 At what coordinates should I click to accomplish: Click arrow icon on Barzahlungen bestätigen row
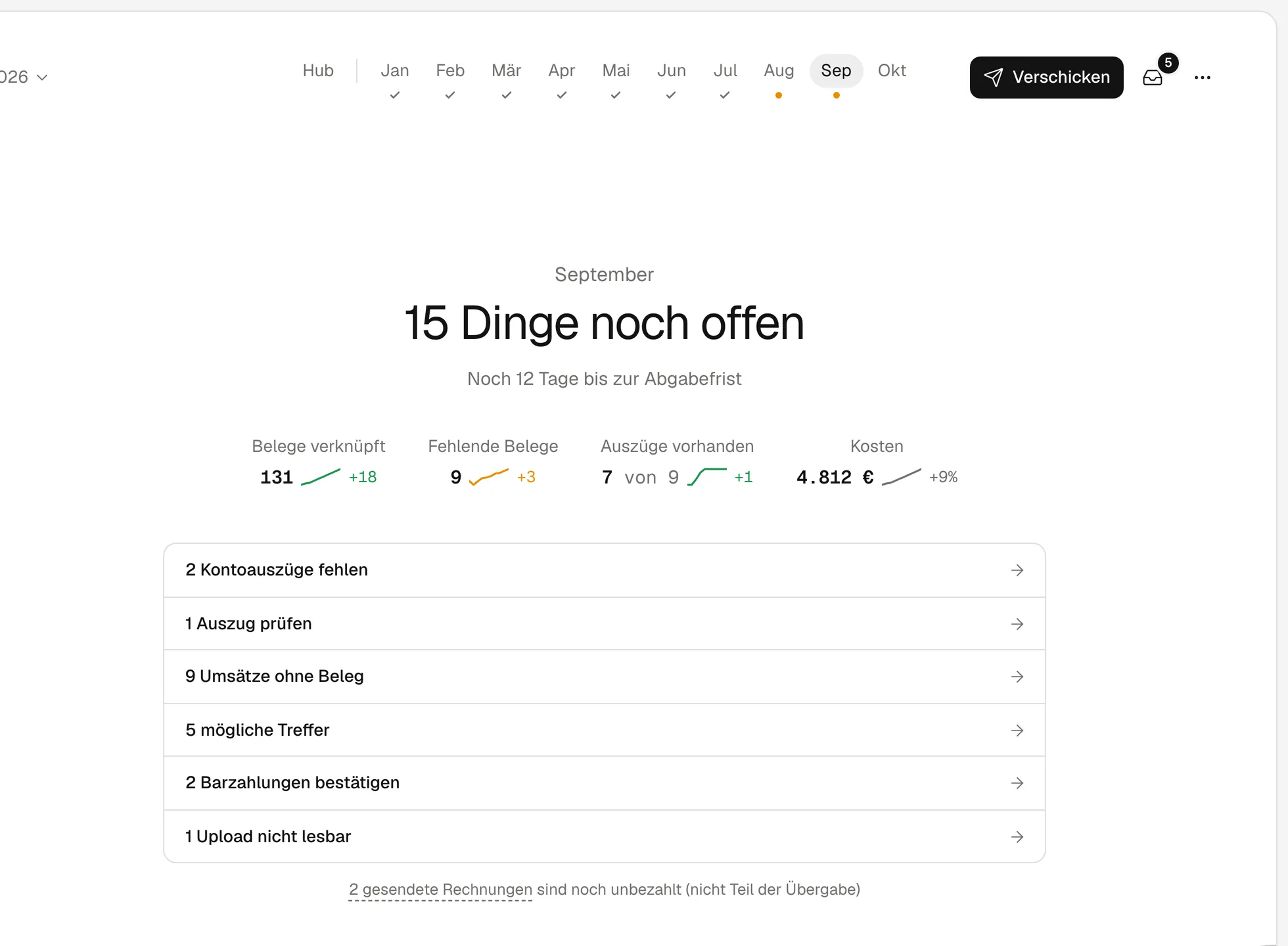1017,783
